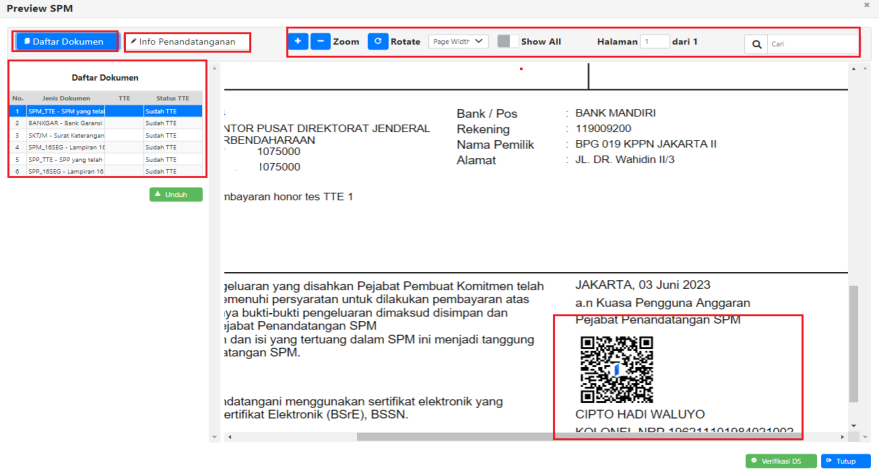Open the Info Penandatanganan tab
The height and width of the screenshot is (473, 879).
(x=187, y=42)
